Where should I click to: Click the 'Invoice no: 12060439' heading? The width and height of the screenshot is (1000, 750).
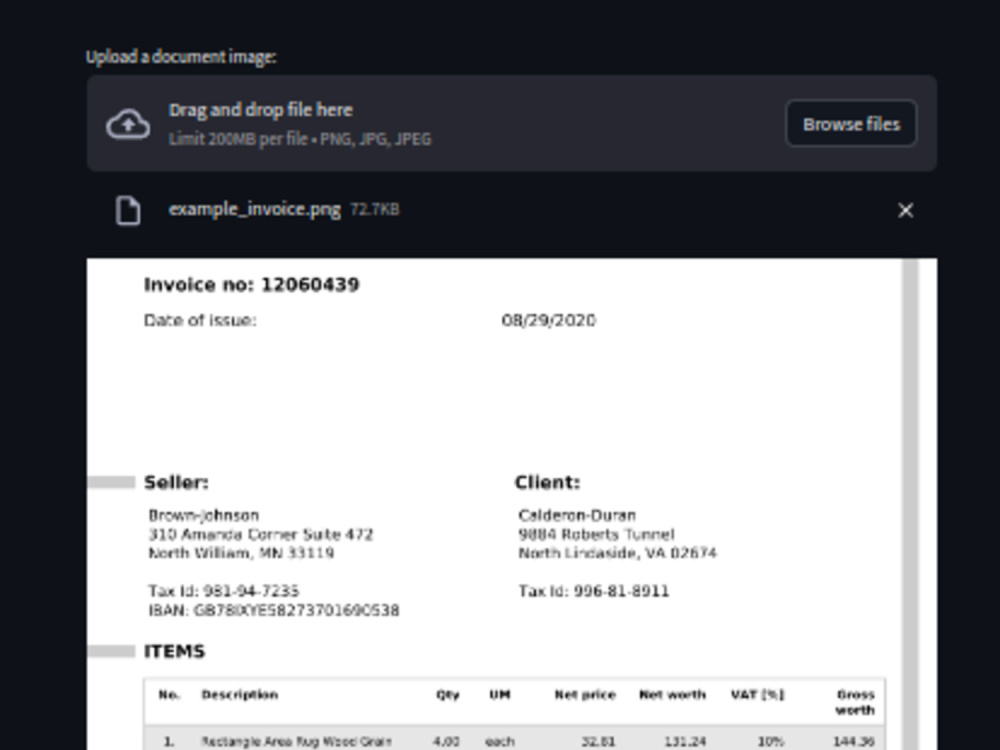[x=252, y=284]
